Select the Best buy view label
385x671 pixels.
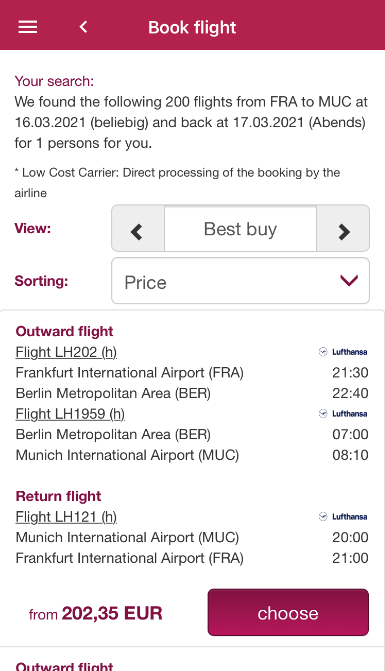point(240,229)
